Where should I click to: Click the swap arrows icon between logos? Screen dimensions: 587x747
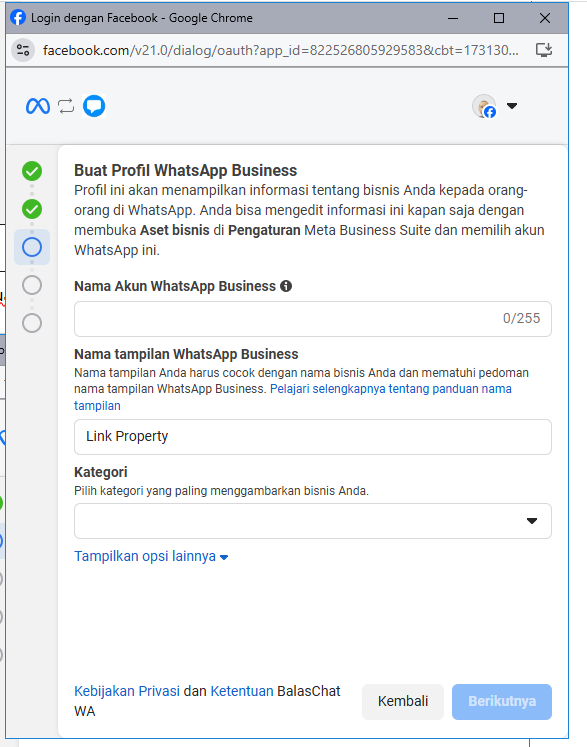pyautogui.click(x=66, y=106)
